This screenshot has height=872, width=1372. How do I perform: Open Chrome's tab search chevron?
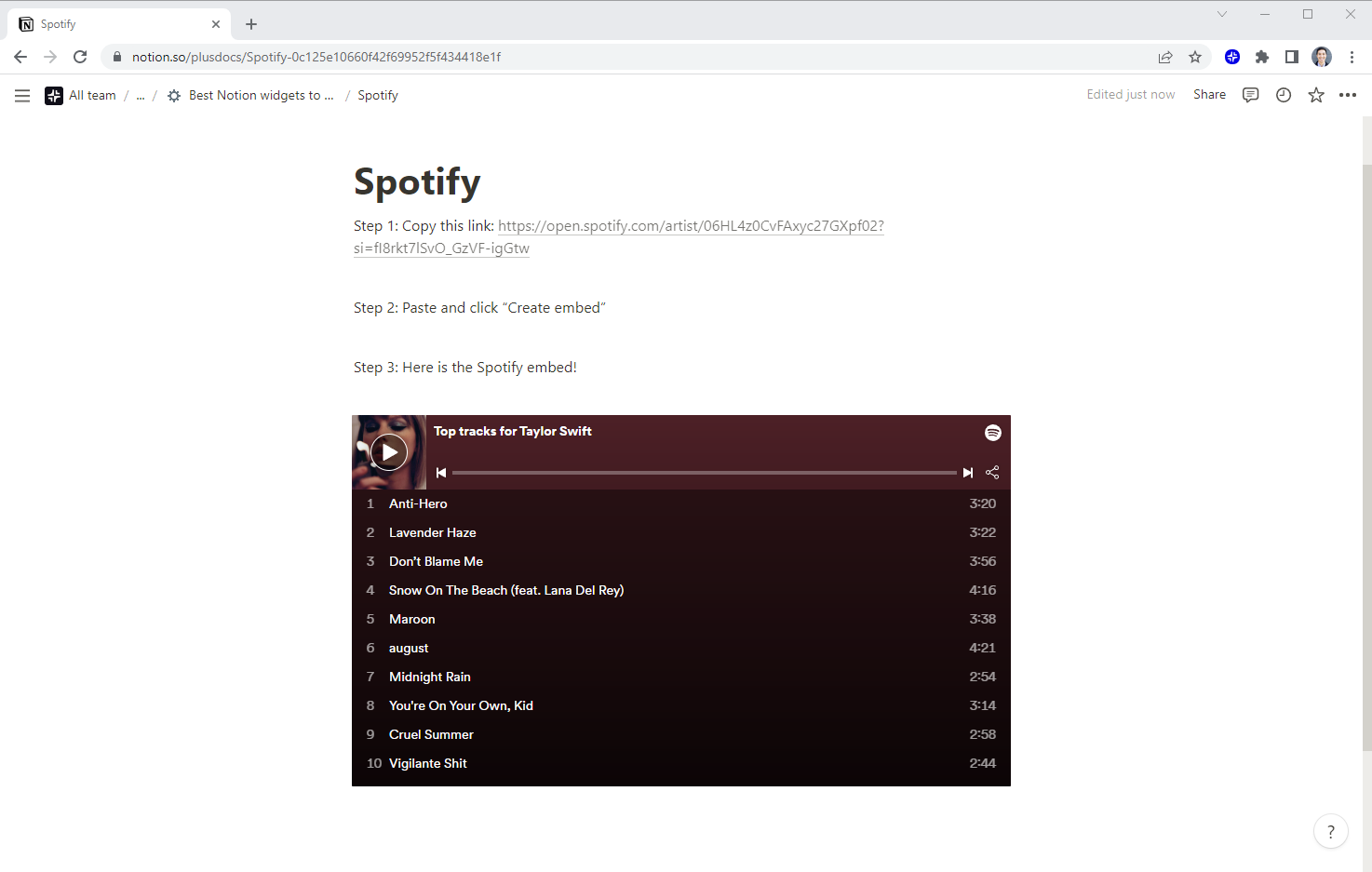click(x=1222, y=14)
